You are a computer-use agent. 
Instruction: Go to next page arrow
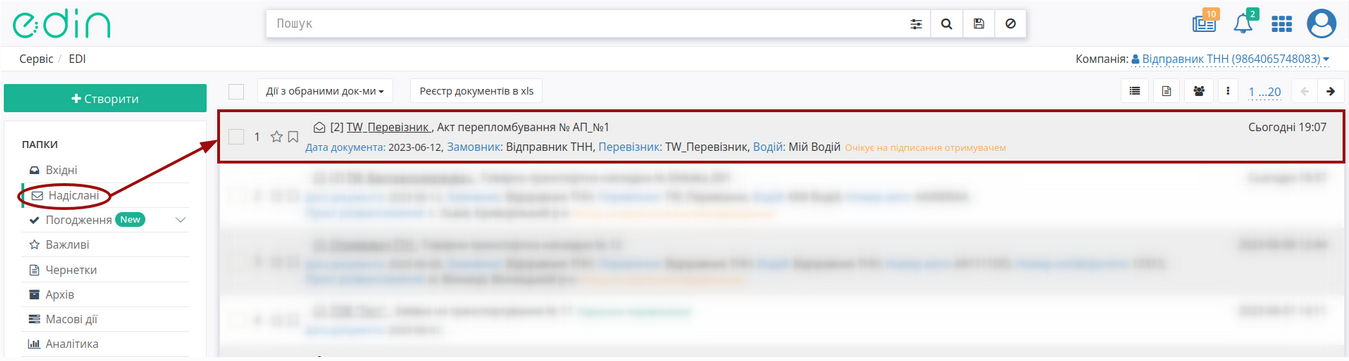(1330, 91)
